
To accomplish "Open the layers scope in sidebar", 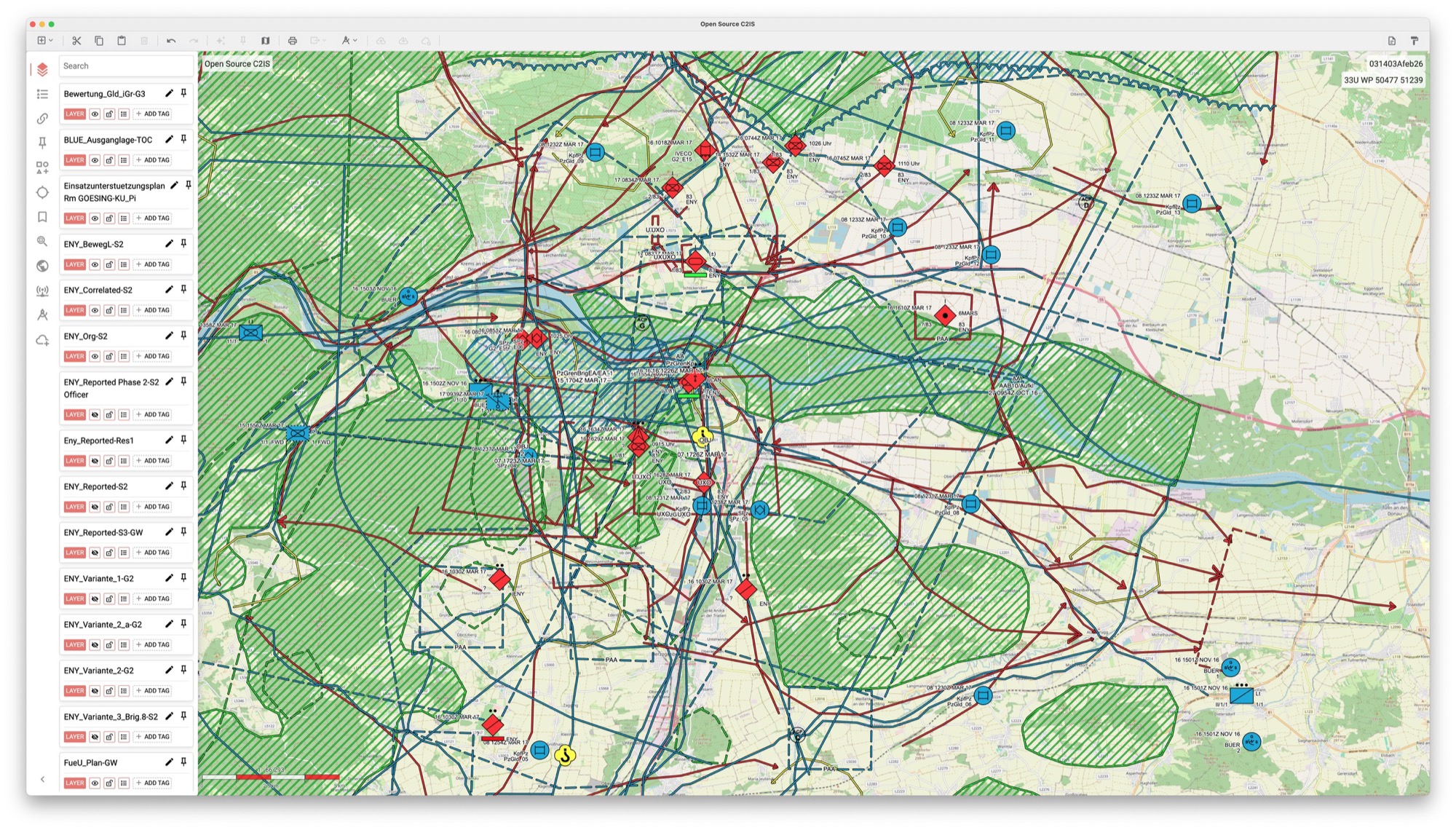I will click(42, 69).
